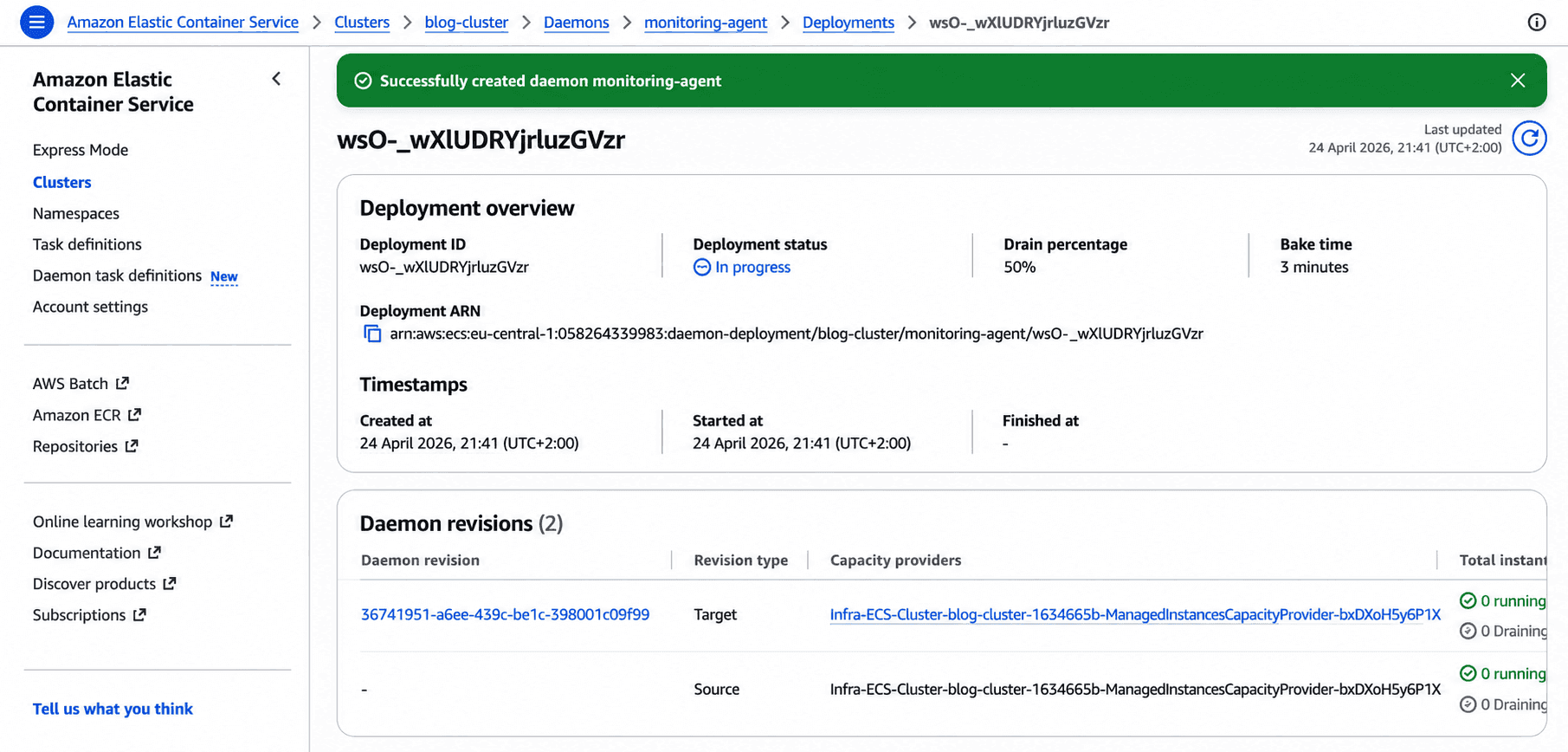1568x752 pixels.
Task: Dismiss the success notification banner
Action: click(1518, 81)
